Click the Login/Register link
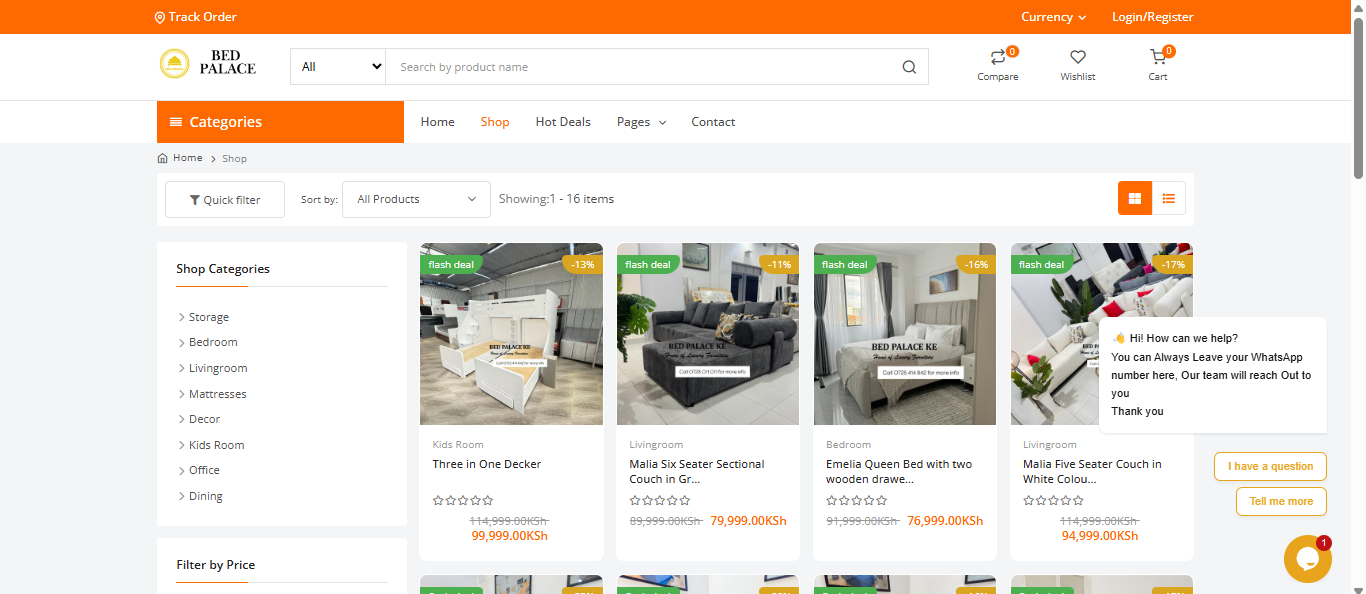Image resolution: width=1366 pixels, height=594 pixels. pos(1152,17)
